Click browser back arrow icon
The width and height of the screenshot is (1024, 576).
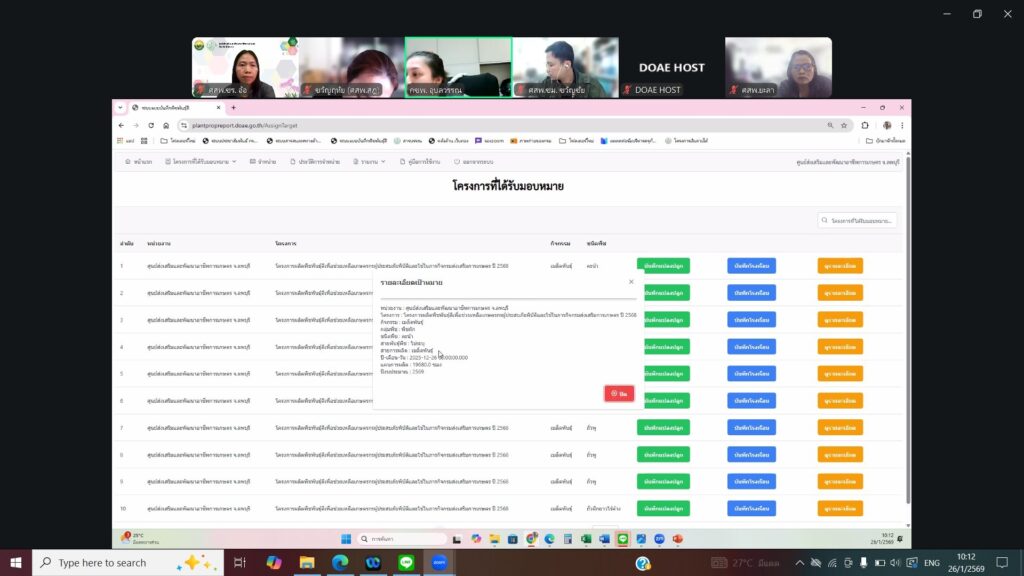(122, 125)
